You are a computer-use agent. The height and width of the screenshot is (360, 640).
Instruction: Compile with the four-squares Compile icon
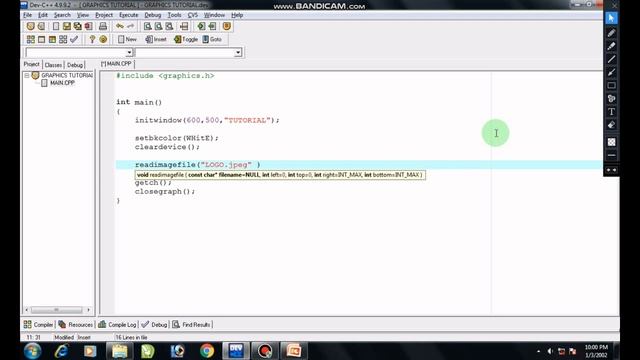[x=31, y=40]
